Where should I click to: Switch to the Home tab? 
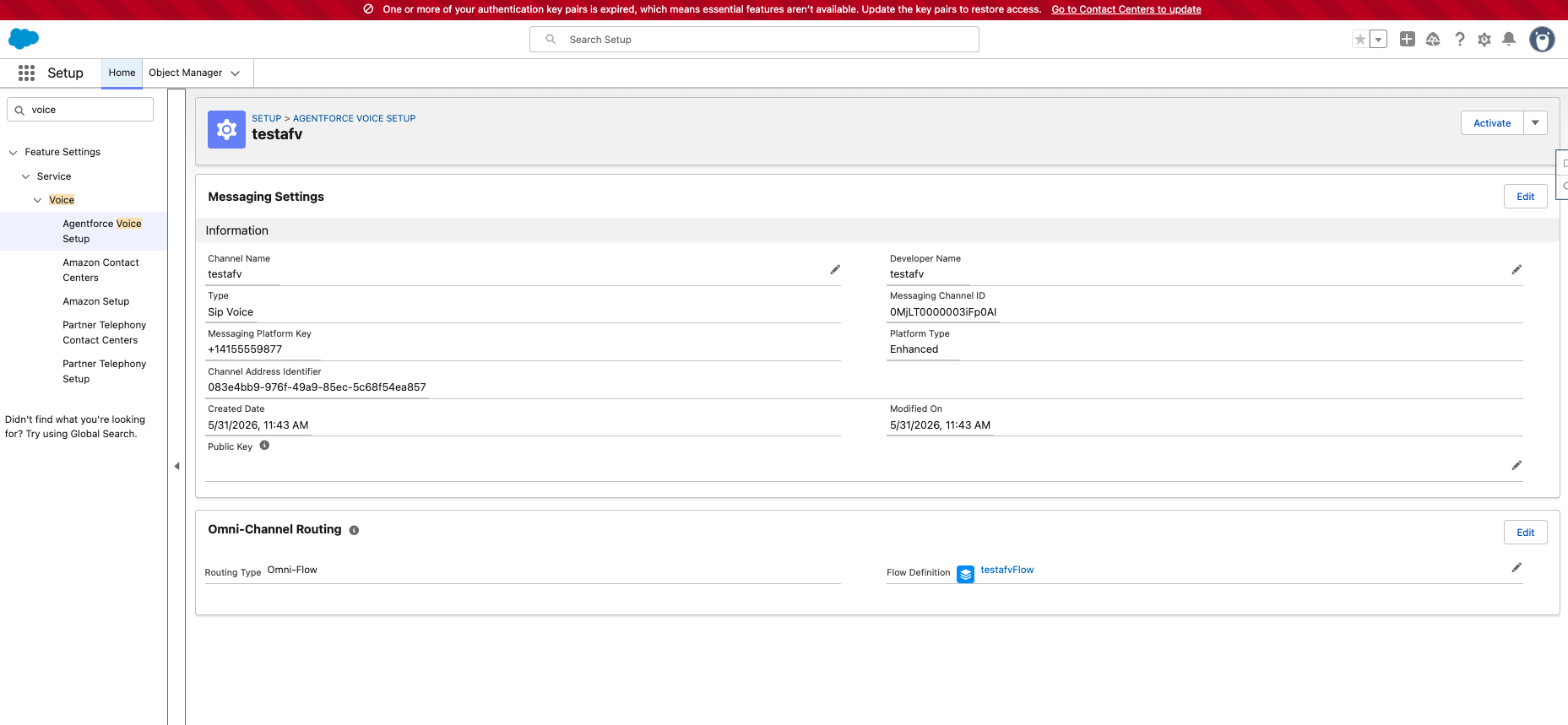(x=122, y=73)
